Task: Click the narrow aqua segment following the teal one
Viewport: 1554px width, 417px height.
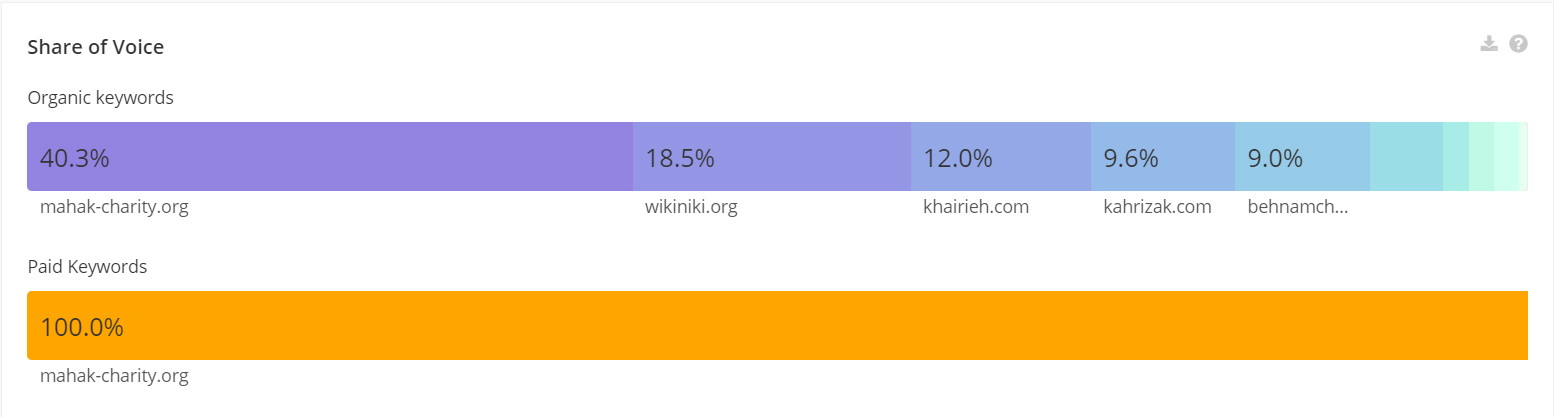Action: point(1456,156)
